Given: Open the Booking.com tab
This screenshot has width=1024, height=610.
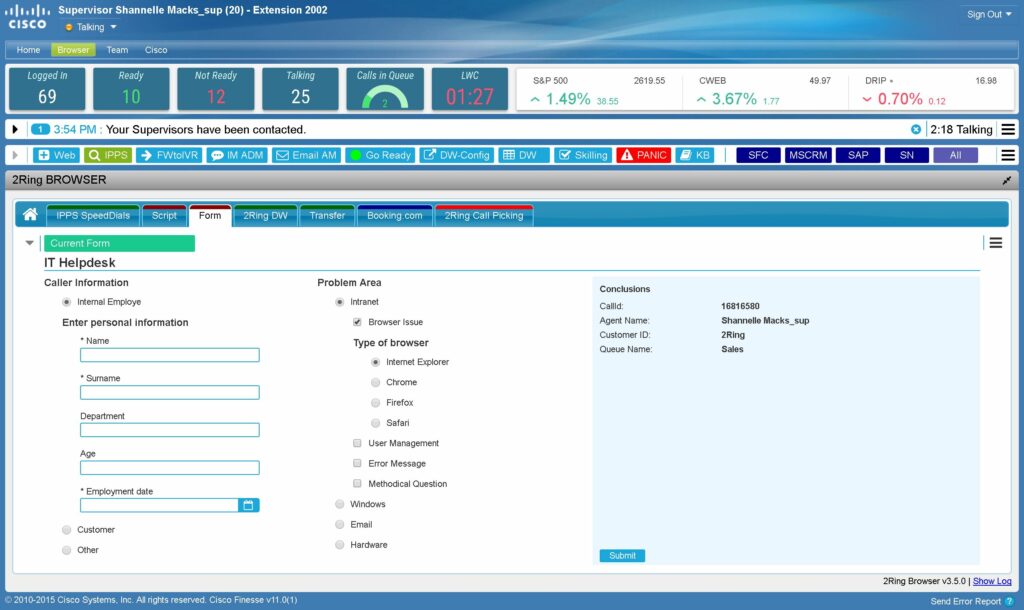Looking at the screenshot, I should pyautogui.click(x=394, y=215).
